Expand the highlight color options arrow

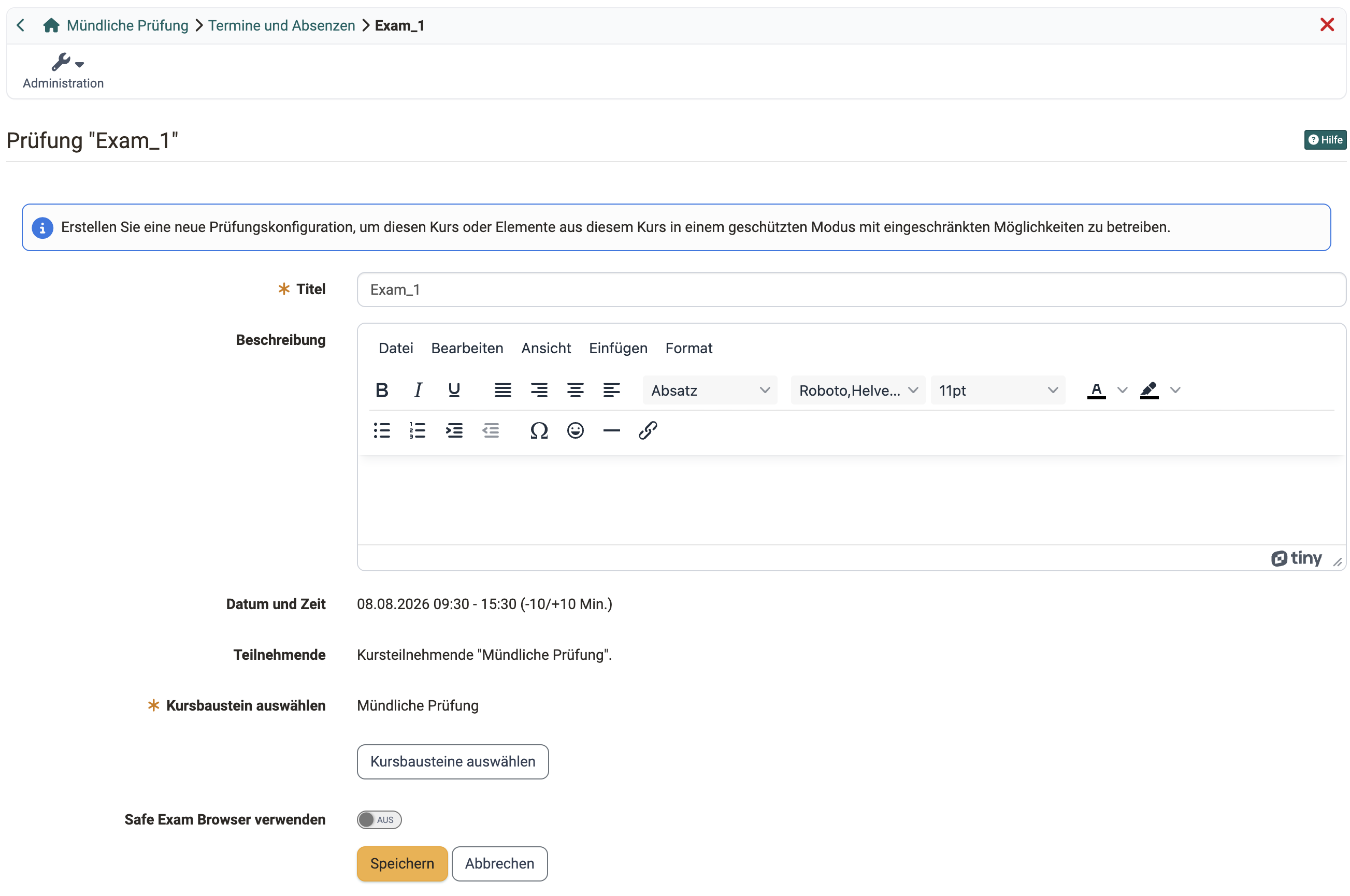click(1174, 389)
